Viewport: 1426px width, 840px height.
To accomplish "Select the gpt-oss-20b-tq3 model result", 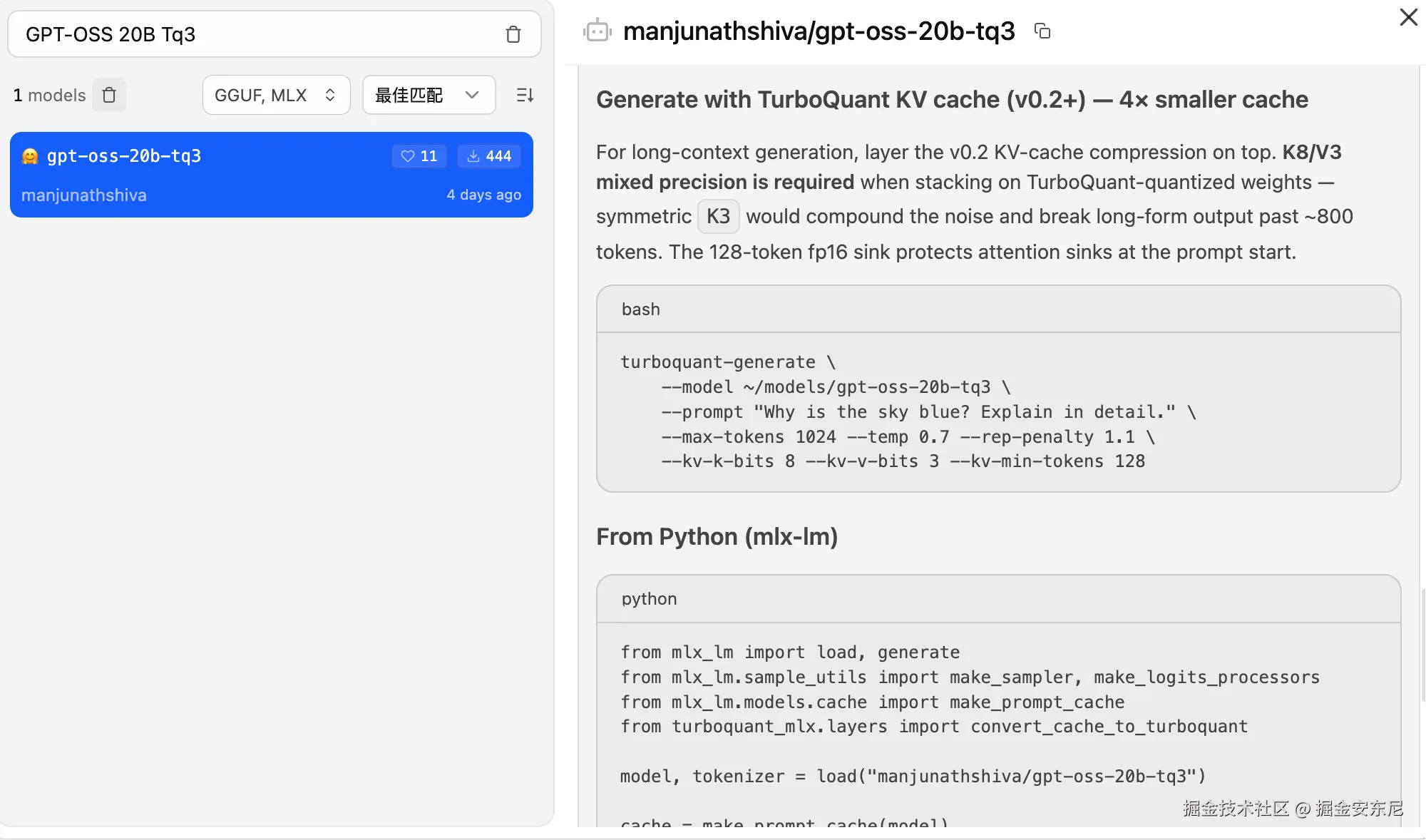I will (272, 175).
